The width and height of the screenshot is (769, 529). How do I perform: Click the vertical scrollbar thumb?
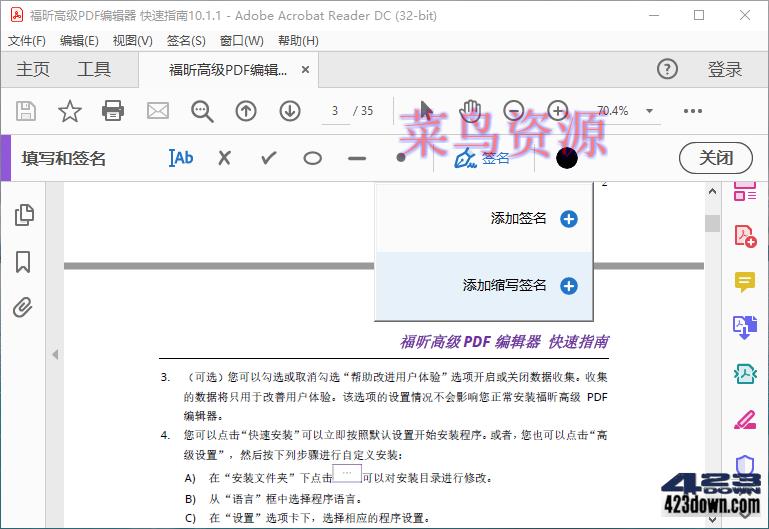pos(712,223)
